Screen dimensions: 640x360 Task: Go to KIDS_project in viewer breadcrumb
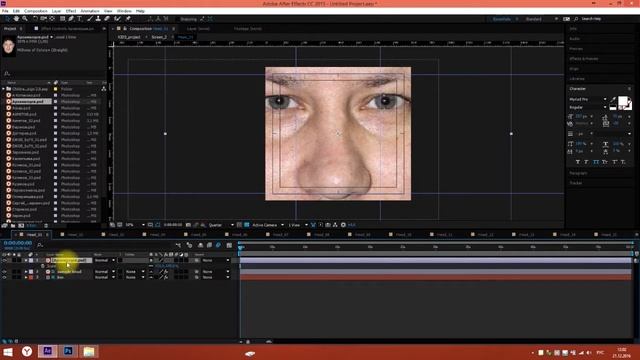(x=129, y=37)
